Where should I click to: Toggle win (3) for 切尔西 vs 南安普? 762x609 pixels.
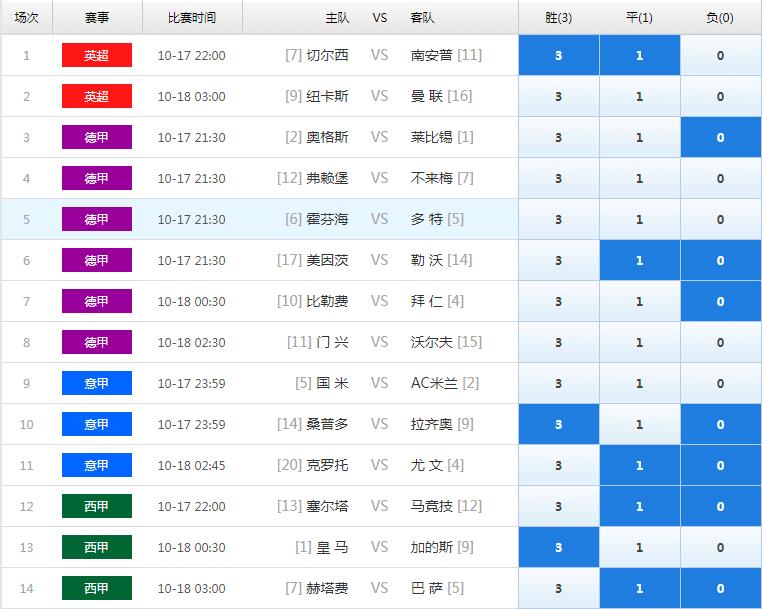click(x=558, y=55)
